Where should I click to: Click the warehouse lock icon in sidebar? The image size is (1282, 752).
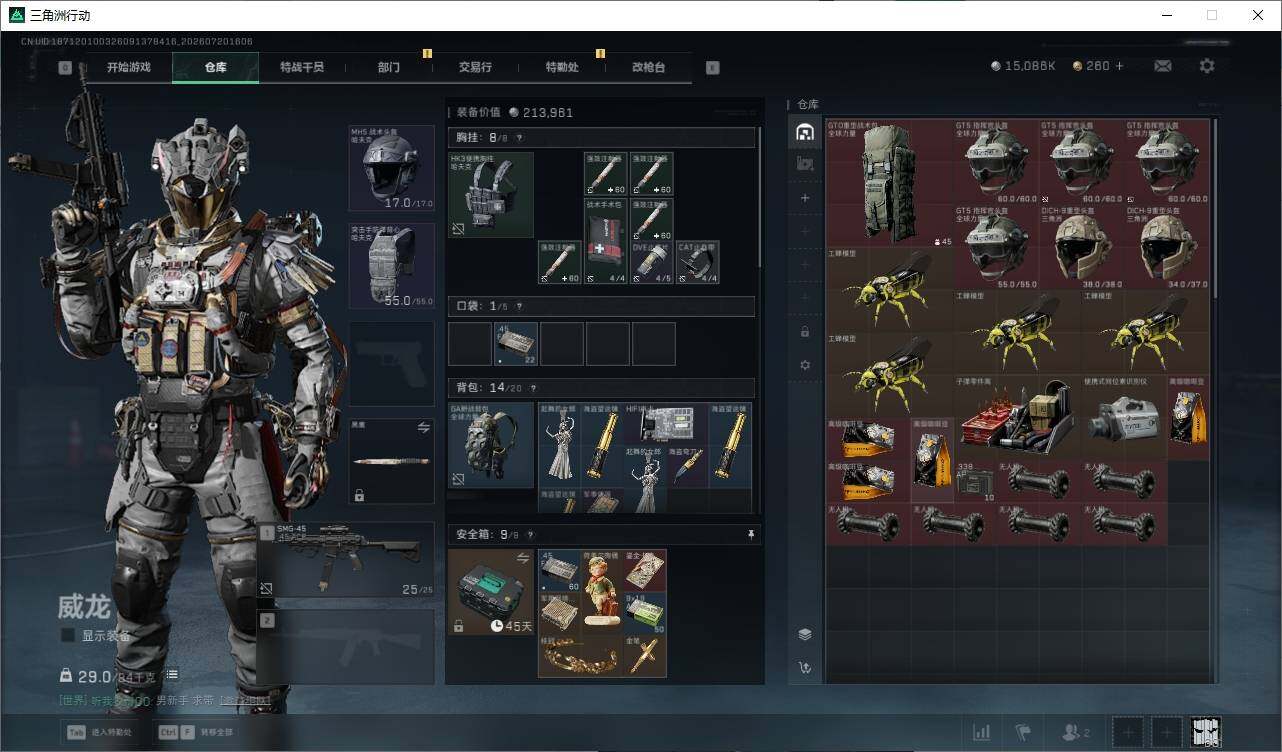pyautogui.click(x=805, y=331)
